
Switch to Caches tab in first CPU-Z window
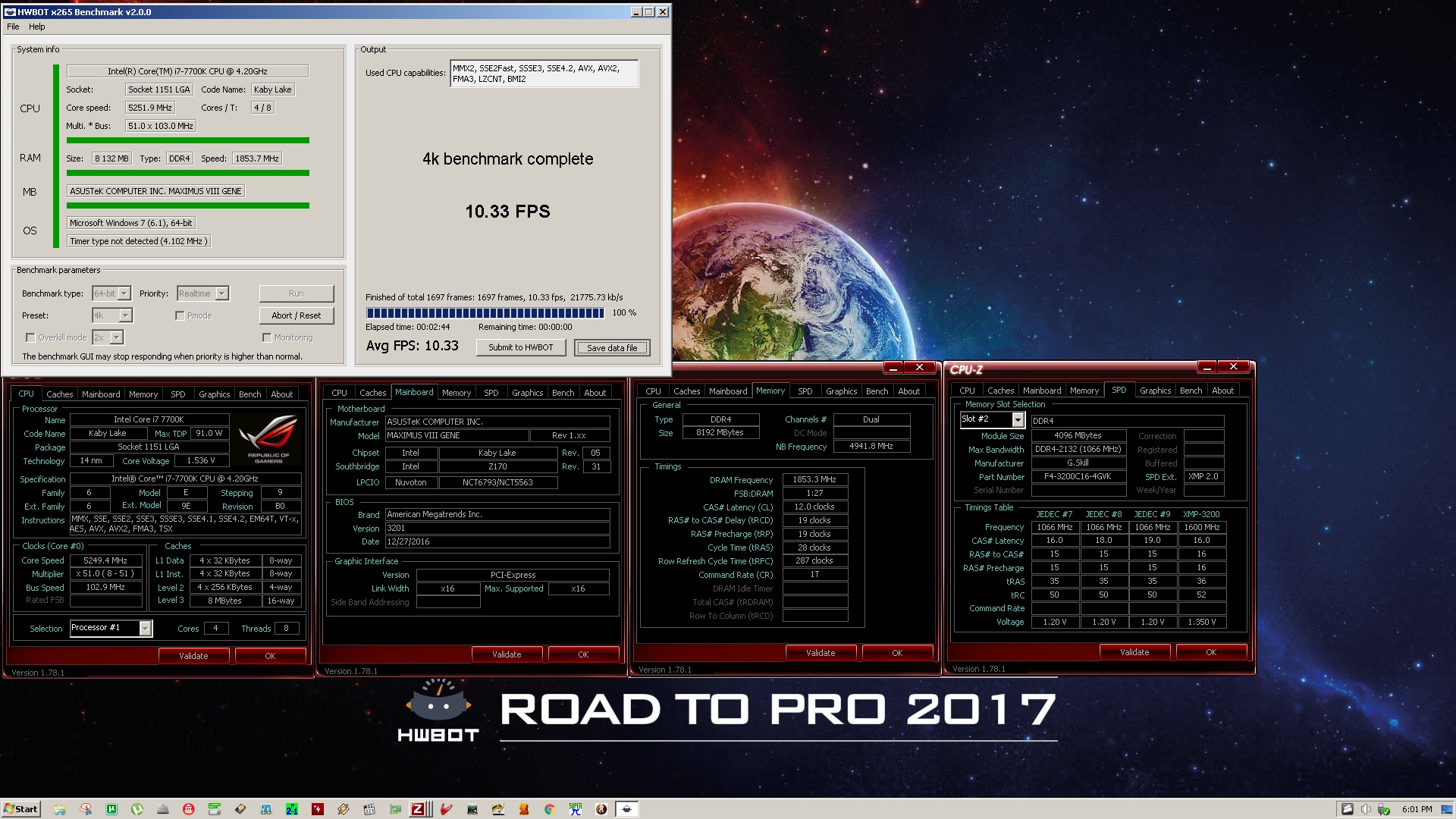tap(59, 394)
